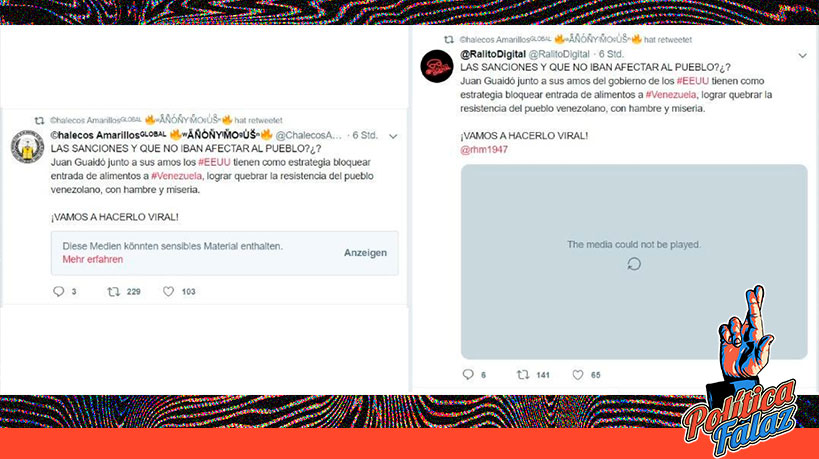This screenshot has height=459, width=819.
Task: Open the RalitoDigital profile avatar
Action: coord(437,66)
